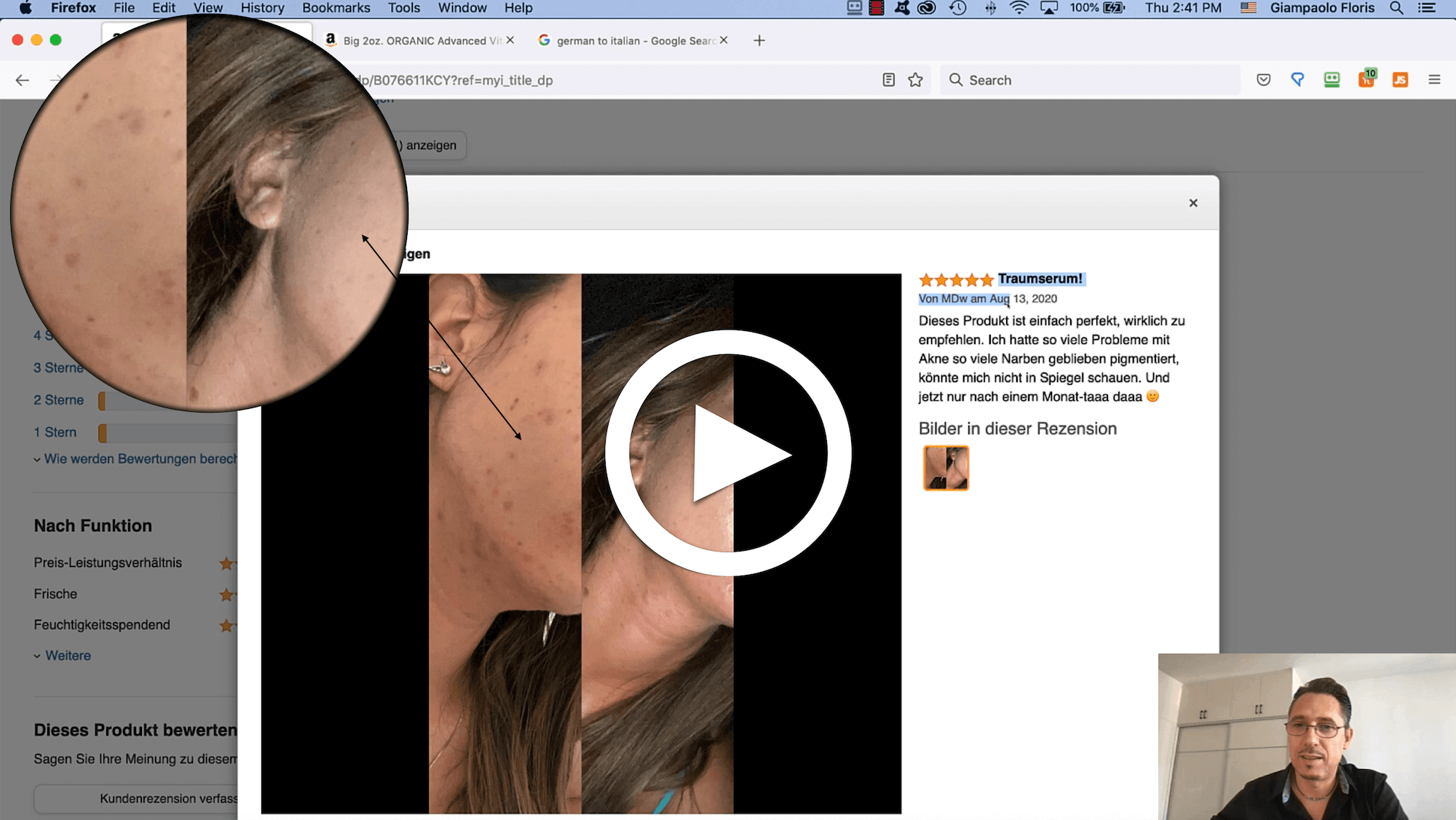The width and height of the screenshot is (1456, 820).
Task: Click the Spotlight search icon
Action: tap(1396, 8)
